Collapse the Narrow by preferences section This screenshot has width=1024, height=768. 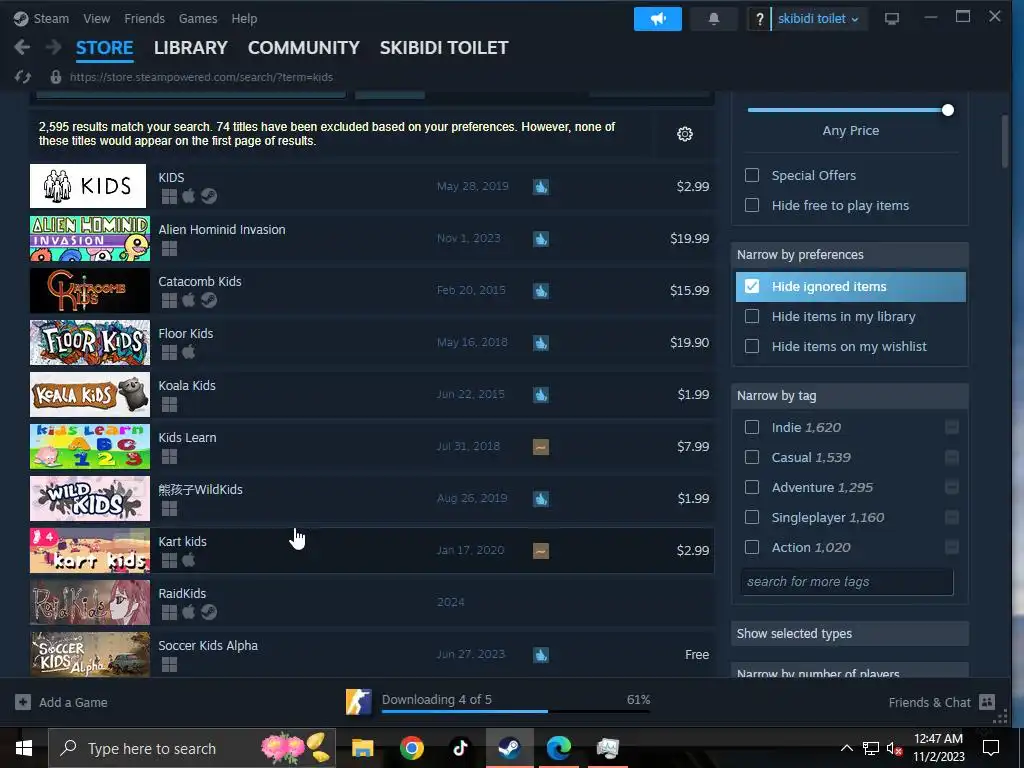point(850,255)
